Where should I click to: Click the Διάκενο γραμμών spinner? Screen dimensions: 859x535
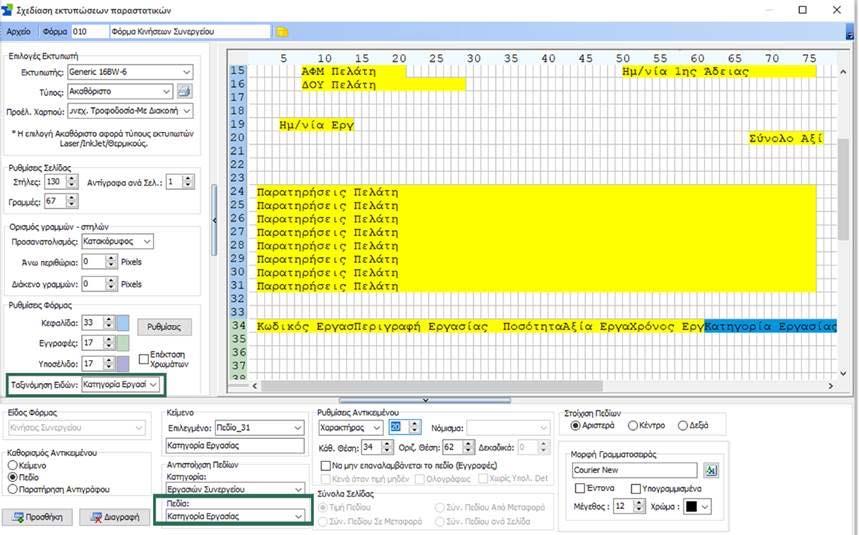(111, 284)
